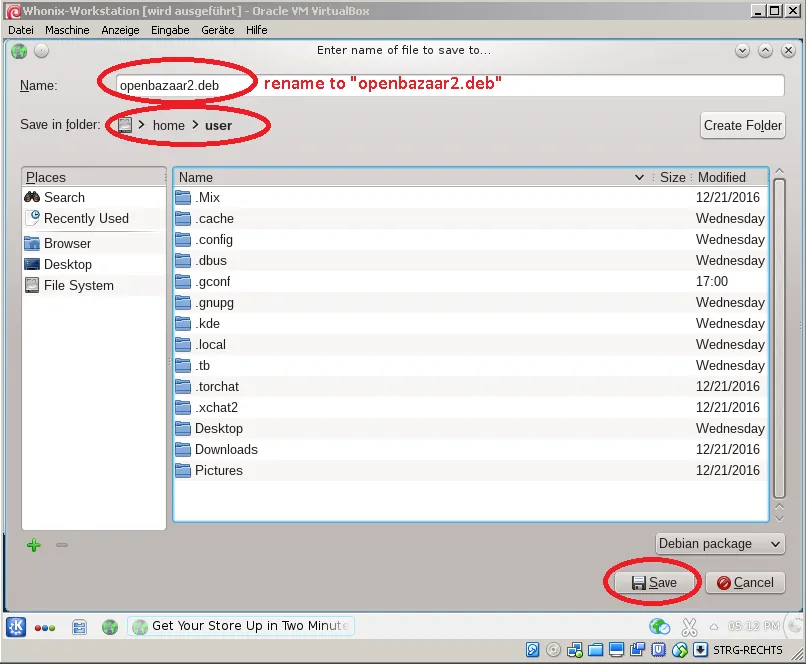Select the .gconf folder
This screenshot has width=806, height=664.
pos(471,282)
